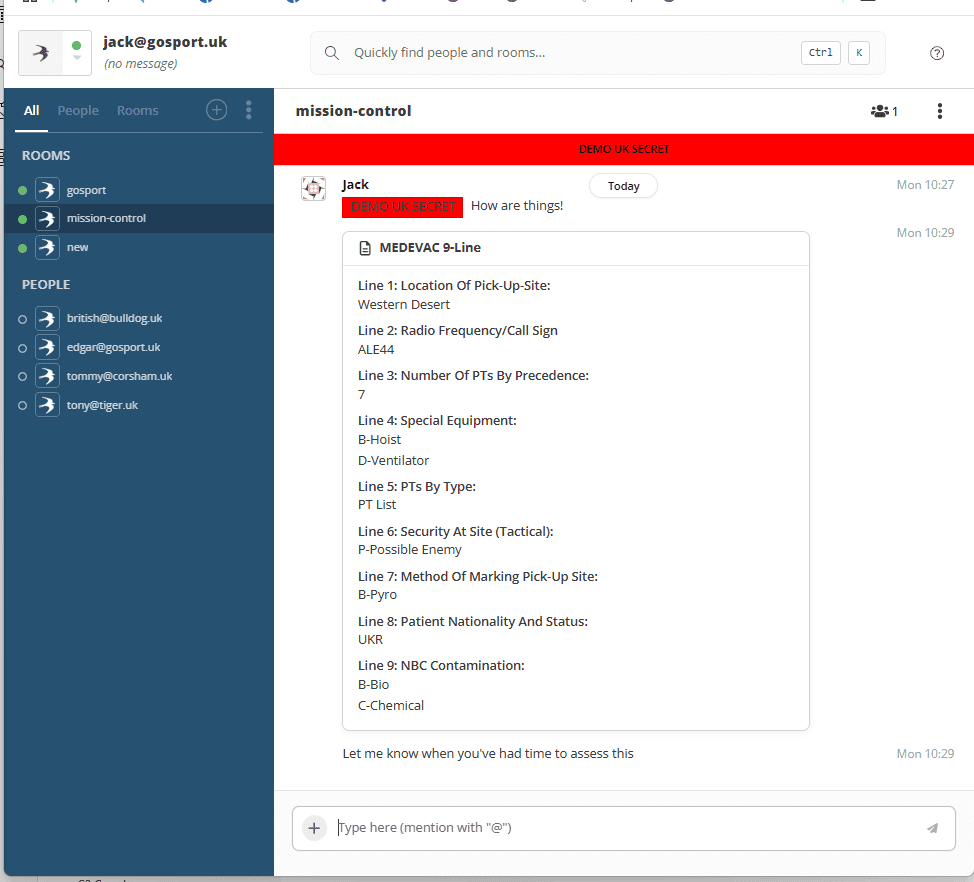Click the attachment plus icon in composer
The image size is (974, 882).
coord(314,828)
